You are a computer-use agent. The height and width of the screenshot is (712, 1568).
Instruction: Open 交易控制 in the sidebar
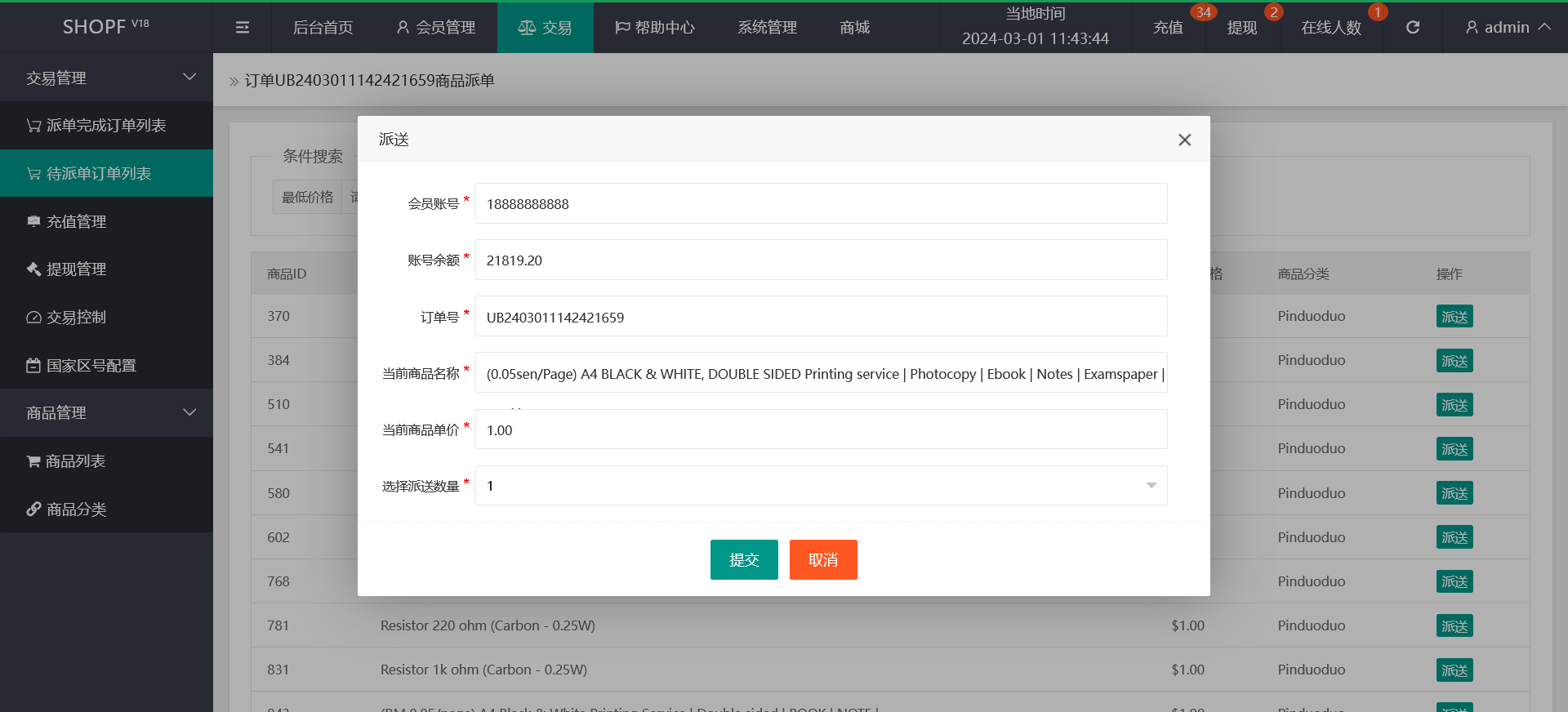tap(76, 318)
